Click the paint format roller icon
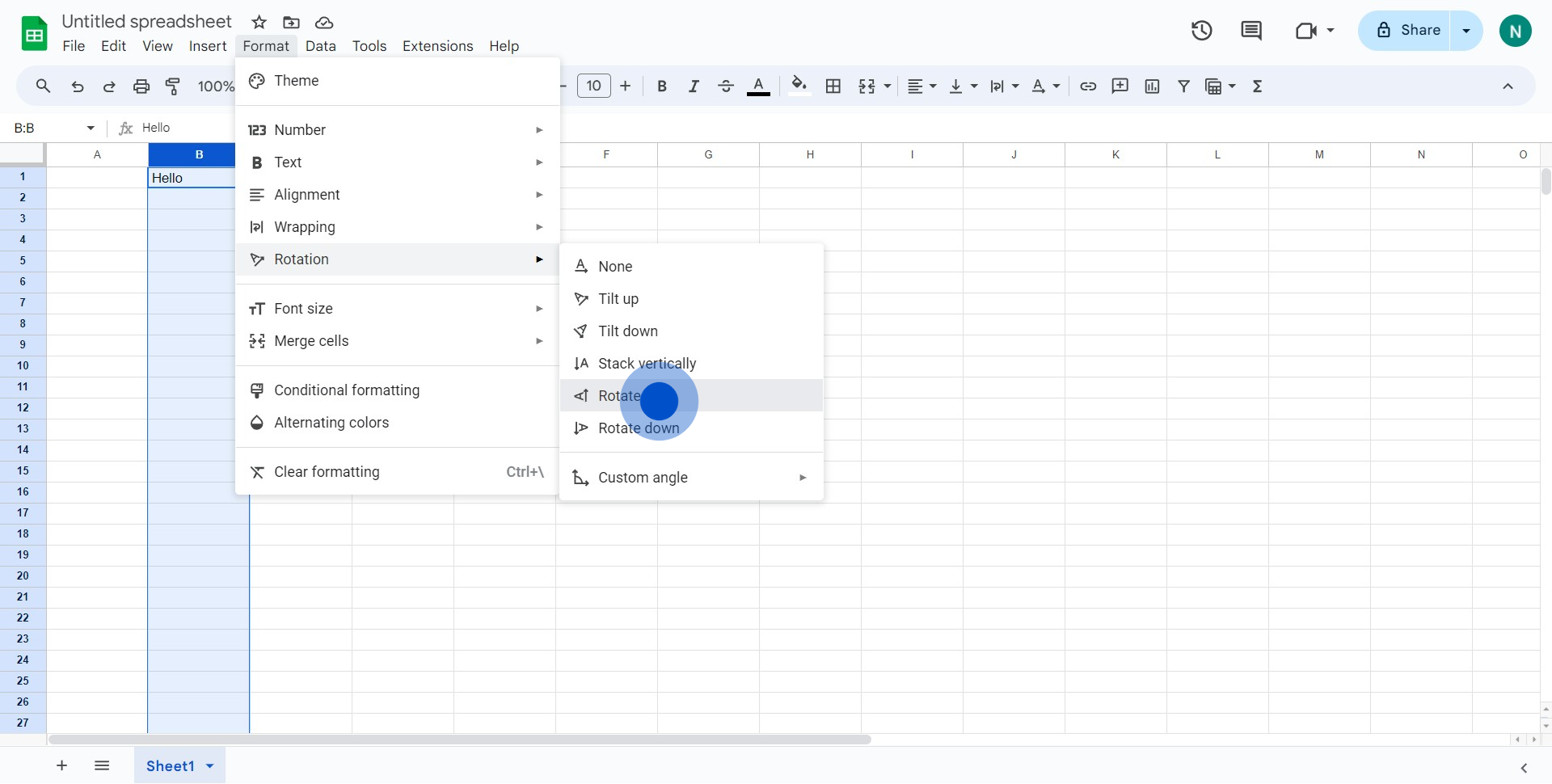This screenshot has height=784, width=1552. point(173,86)
